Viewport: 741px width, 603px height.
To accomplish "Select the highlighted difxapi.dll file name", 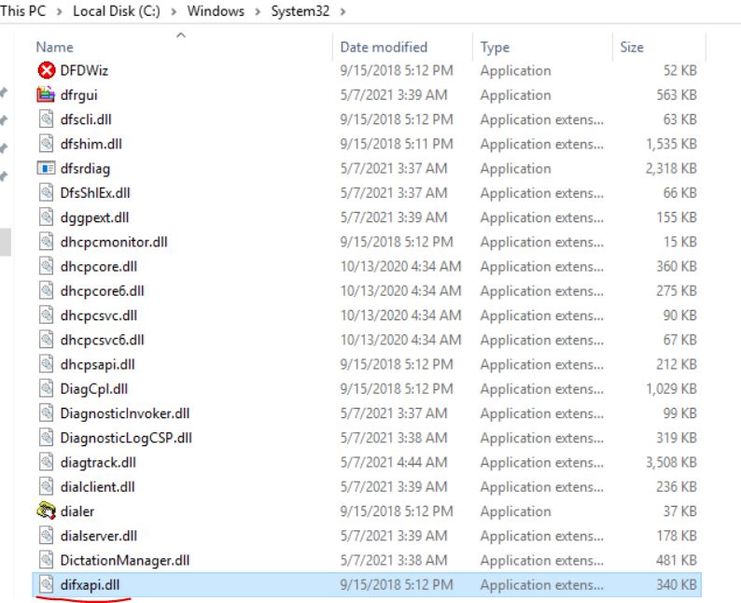I will tap(90, 585).
